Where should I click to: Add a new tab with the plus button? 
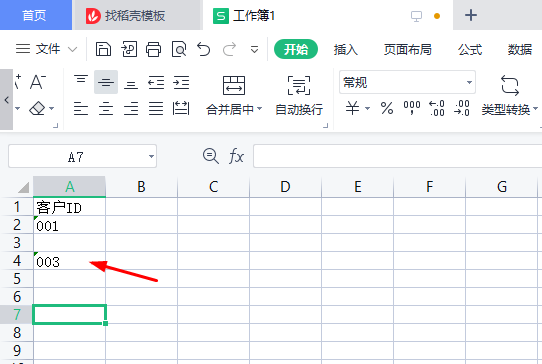pos(471,15)
